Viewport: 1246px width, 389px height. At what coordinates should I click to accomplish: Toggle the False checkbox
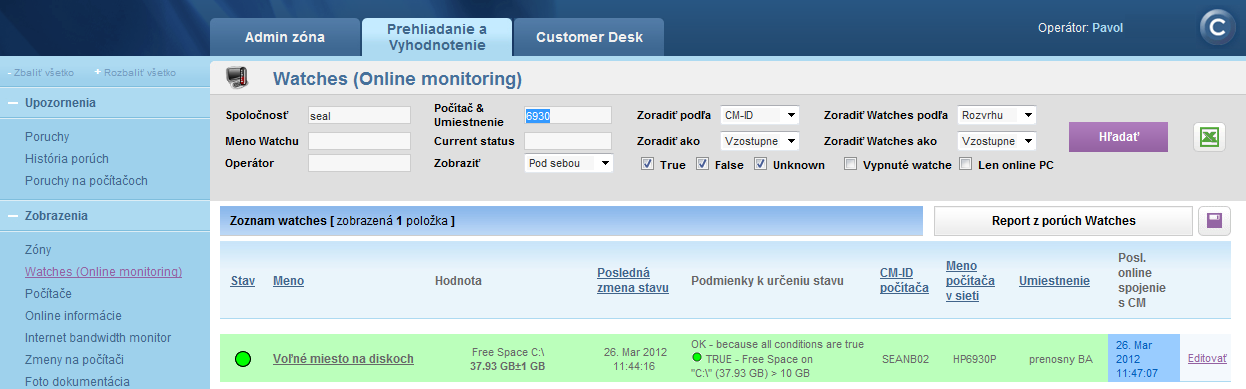pos(703,164)
